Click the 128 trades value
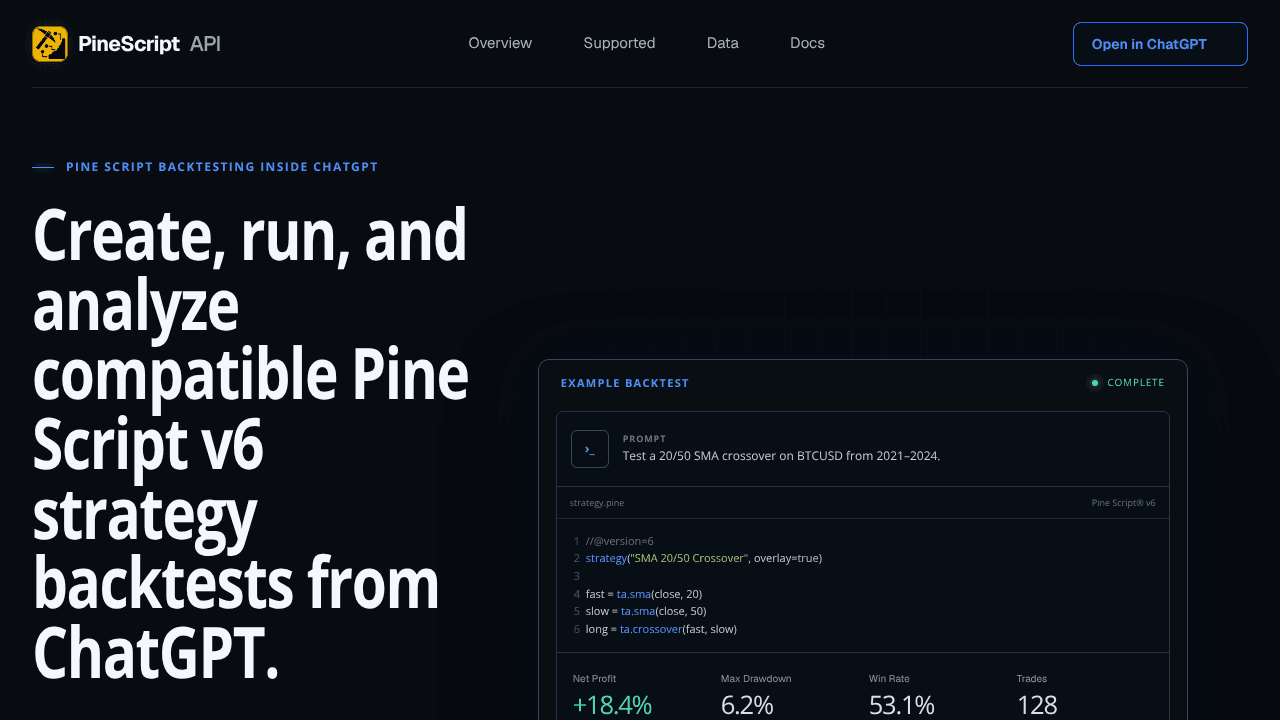 pos(1037,705)
